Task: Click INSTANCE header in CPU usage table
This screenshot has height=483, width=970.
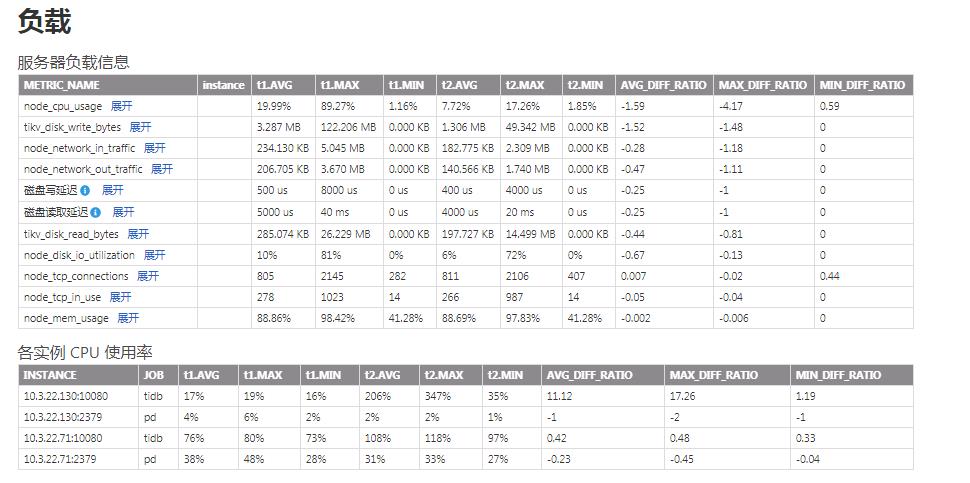Action: pyautogui.click(x=50, y=375)
